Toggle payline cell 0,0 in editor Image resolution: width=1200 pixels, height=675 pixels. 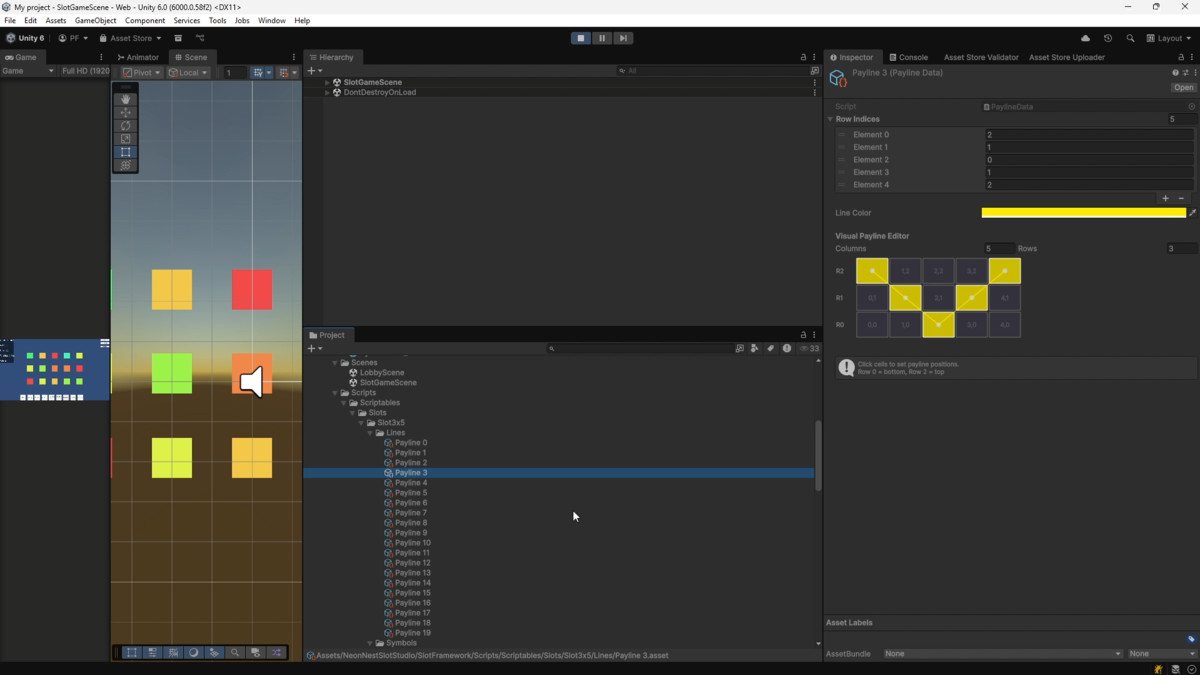pos(872,325)
